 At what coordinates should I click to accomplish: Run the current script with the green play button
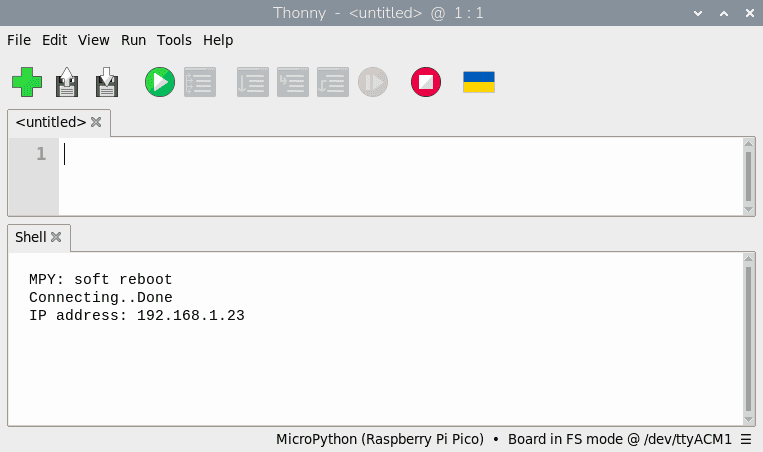tap(160, 82)
